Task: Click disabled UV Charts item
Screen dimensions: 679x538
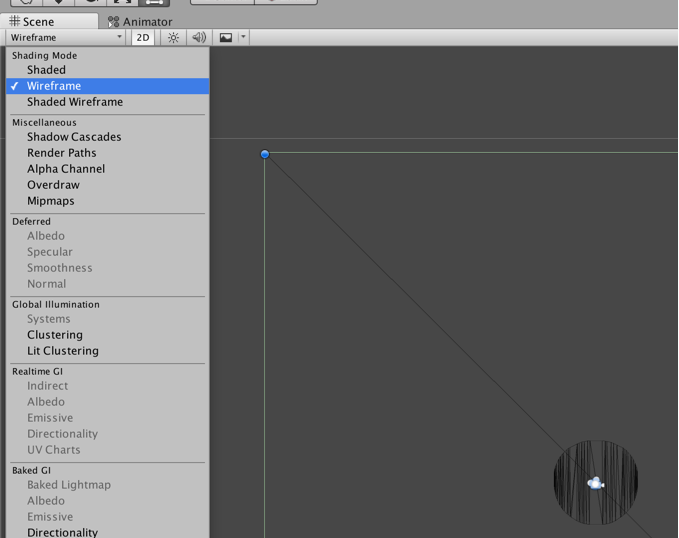Action: click(108, 450)
